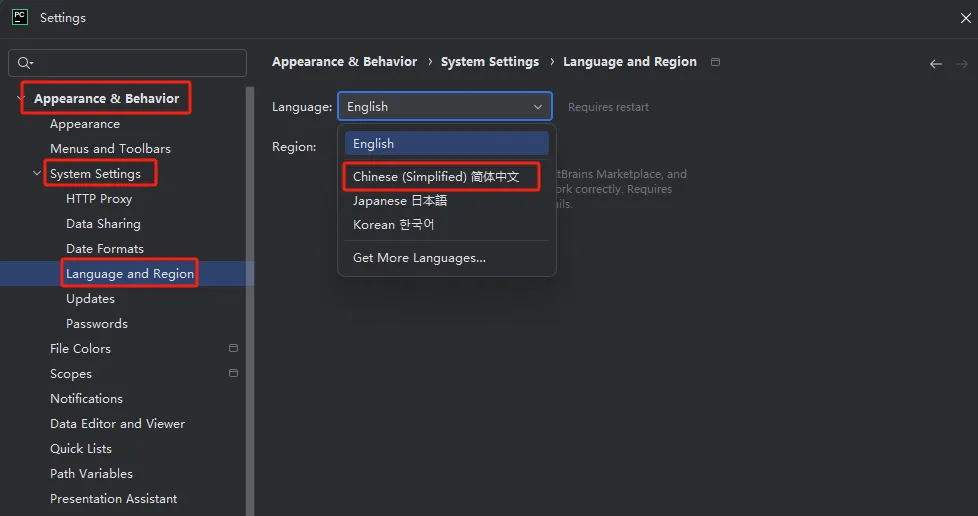Go back with the left arrow icon

(x=936, y=64)
